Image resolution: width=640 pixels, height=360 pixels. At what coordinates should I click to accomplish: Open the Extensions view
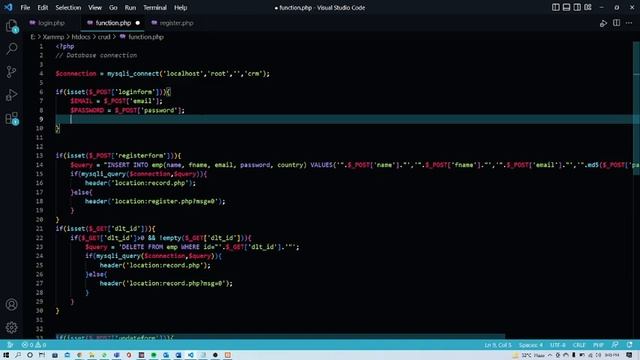pos(11,118)
